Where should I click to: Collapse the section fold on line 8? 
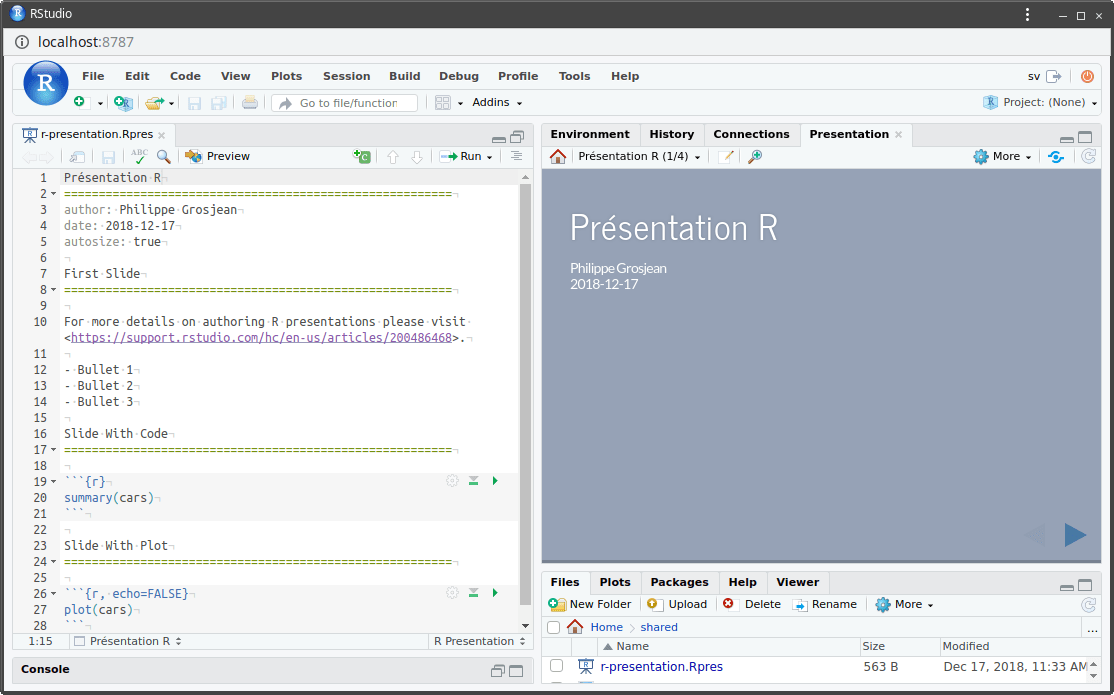pyautogui.click(x=53, y=290)
